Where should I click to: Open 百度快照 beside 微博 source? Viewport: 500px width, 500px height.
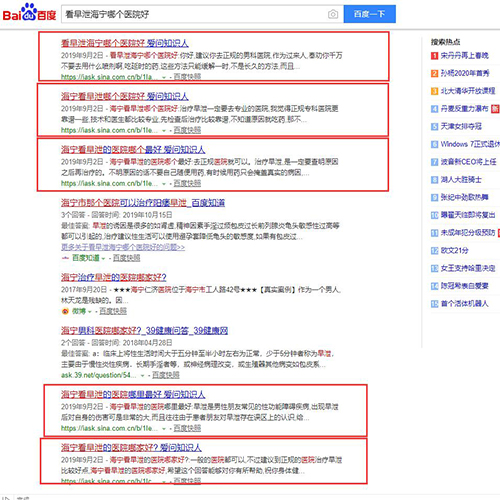(113, 311)
